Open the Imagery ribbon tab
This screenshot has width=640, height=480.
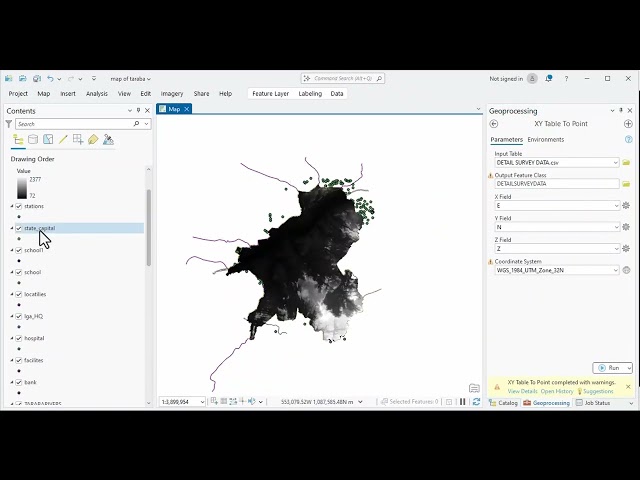pyautogui.click(x=172, y=93)
